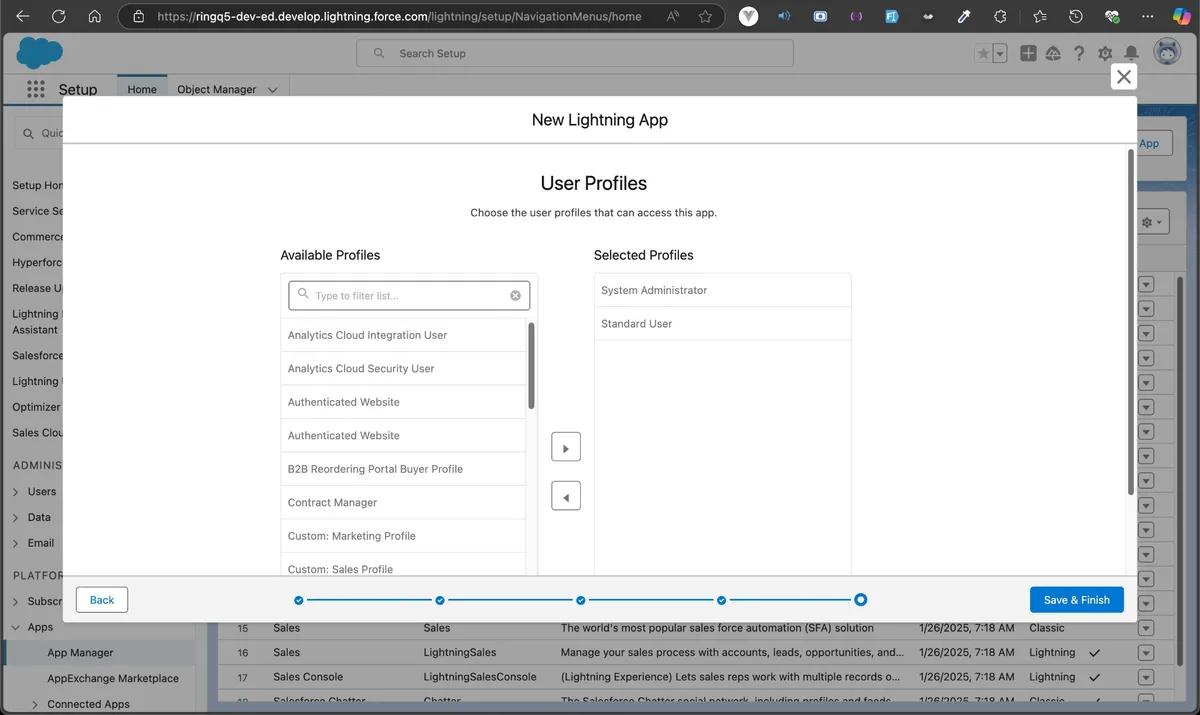Click Save & Finish
1200x715 pixels.
[1077, 600]
